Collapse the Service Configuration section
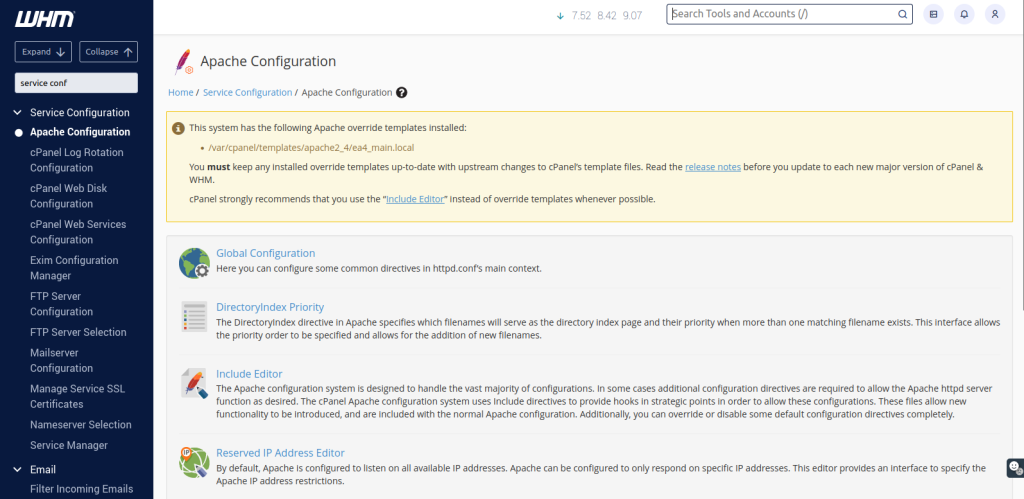This screenshot has height=499, width=1024. (18, 113)
